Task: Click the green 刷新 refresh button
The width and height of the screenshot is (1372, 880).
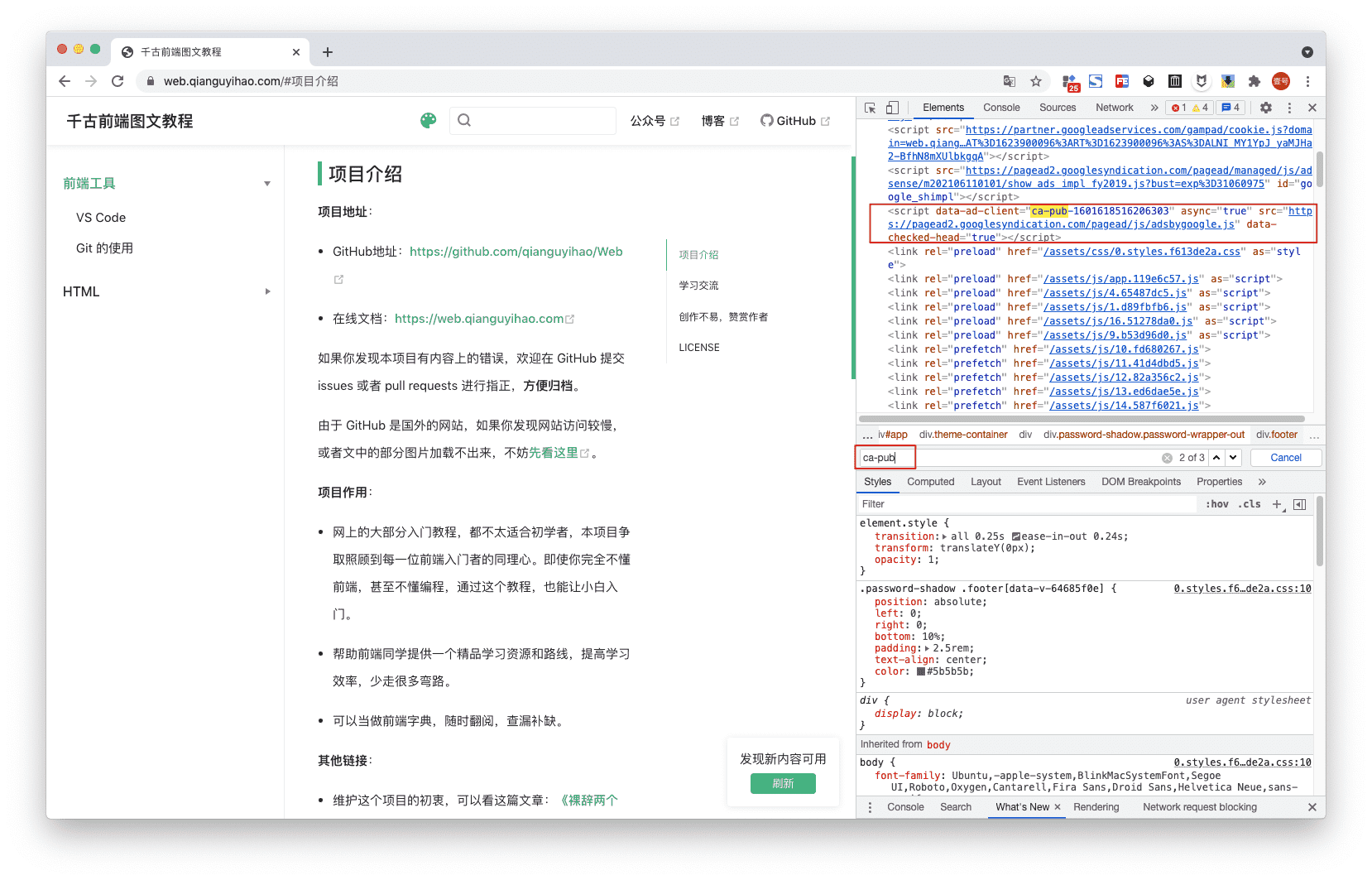Action: point(783,784)
